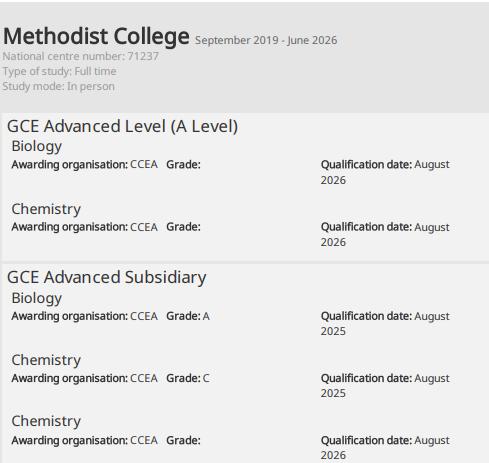Viewport: 489px width, 463px height.
Task: Click the Chemistry subject under A Level
Action: [46, 209]
